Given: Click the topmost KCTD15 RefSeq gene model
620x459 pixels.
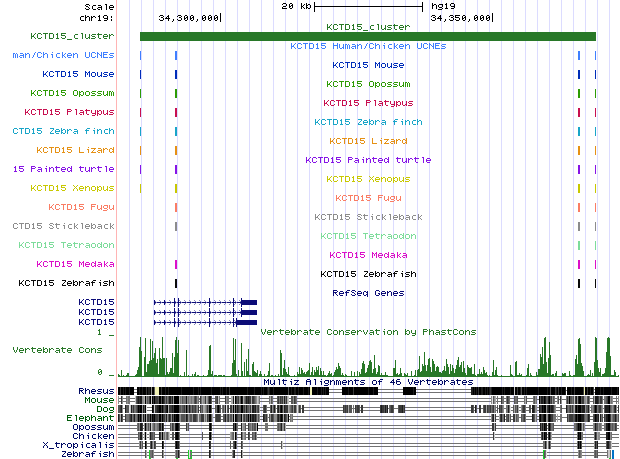Looking at the screenshot, I should coord(205,301).
